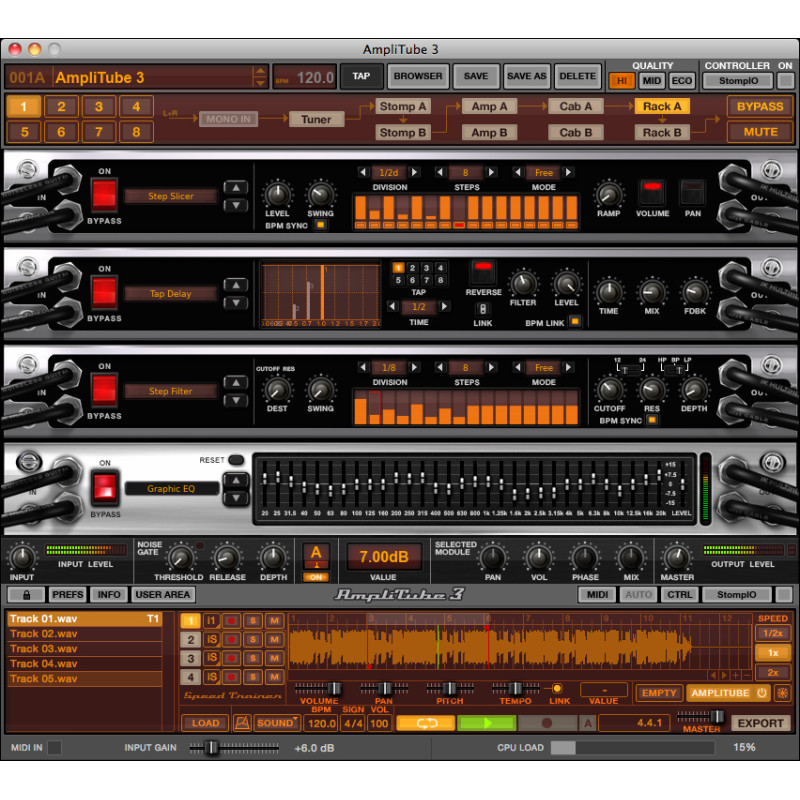The width and height of the screenshot is (800, 800).
Task: Arm record on track 1
Action: tap(231, 621)
